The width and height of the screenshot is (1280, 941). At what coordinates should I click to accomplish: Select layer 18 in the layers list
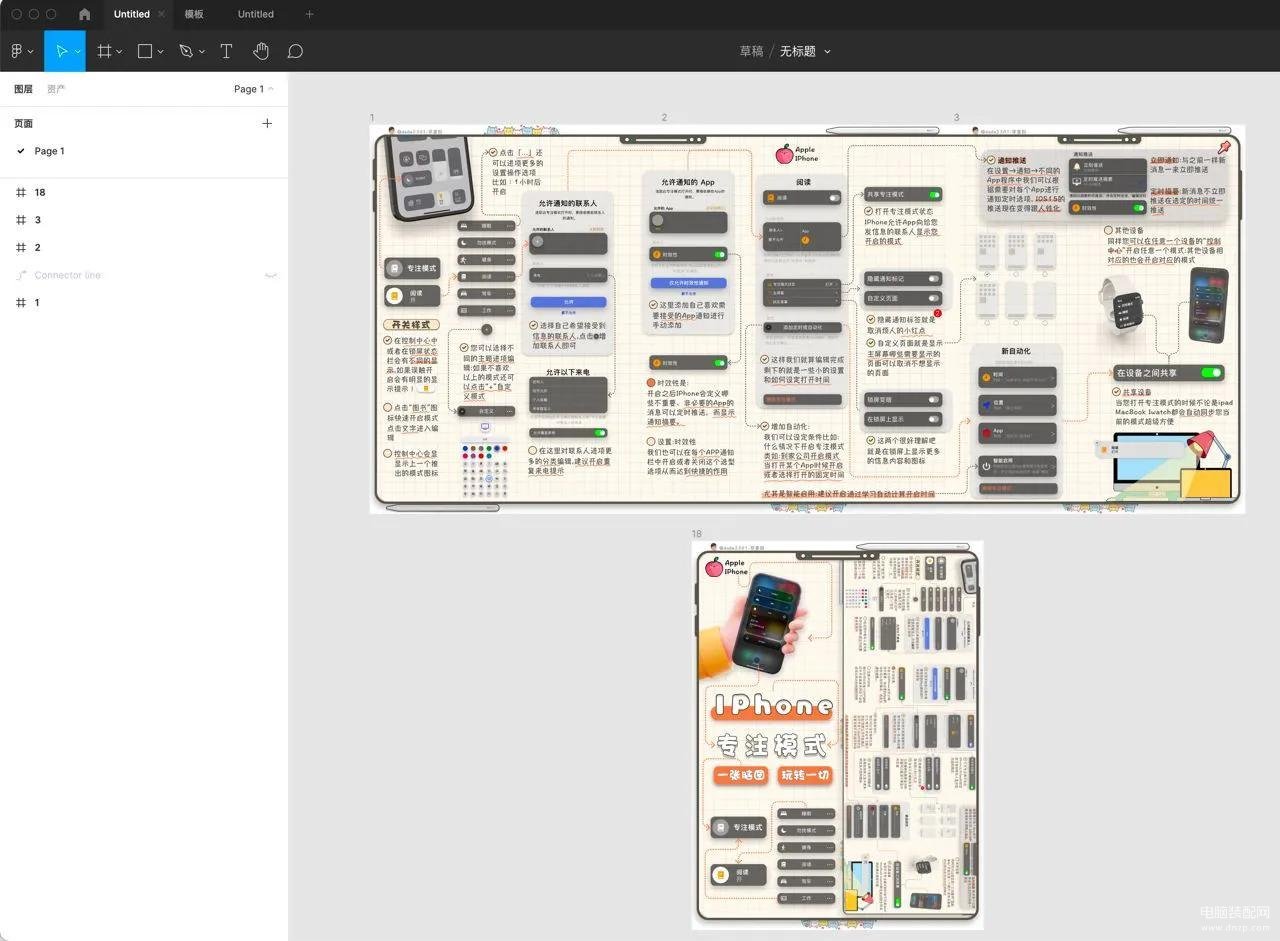click(40, 192)
